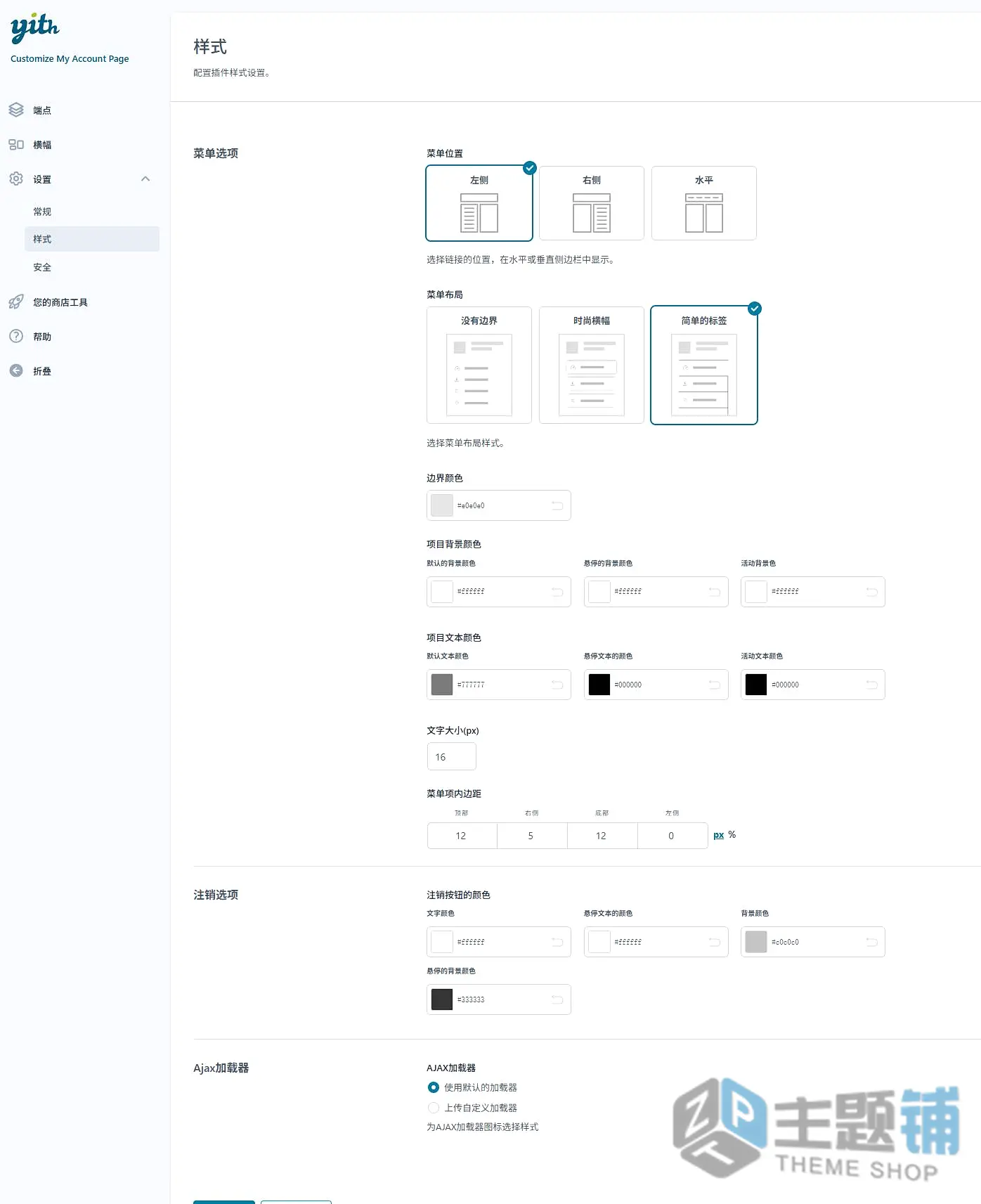The width and height of the screenshot is (981, 1204).
Task: Choose the 简单的标签 menu layout
Action: 704,365
